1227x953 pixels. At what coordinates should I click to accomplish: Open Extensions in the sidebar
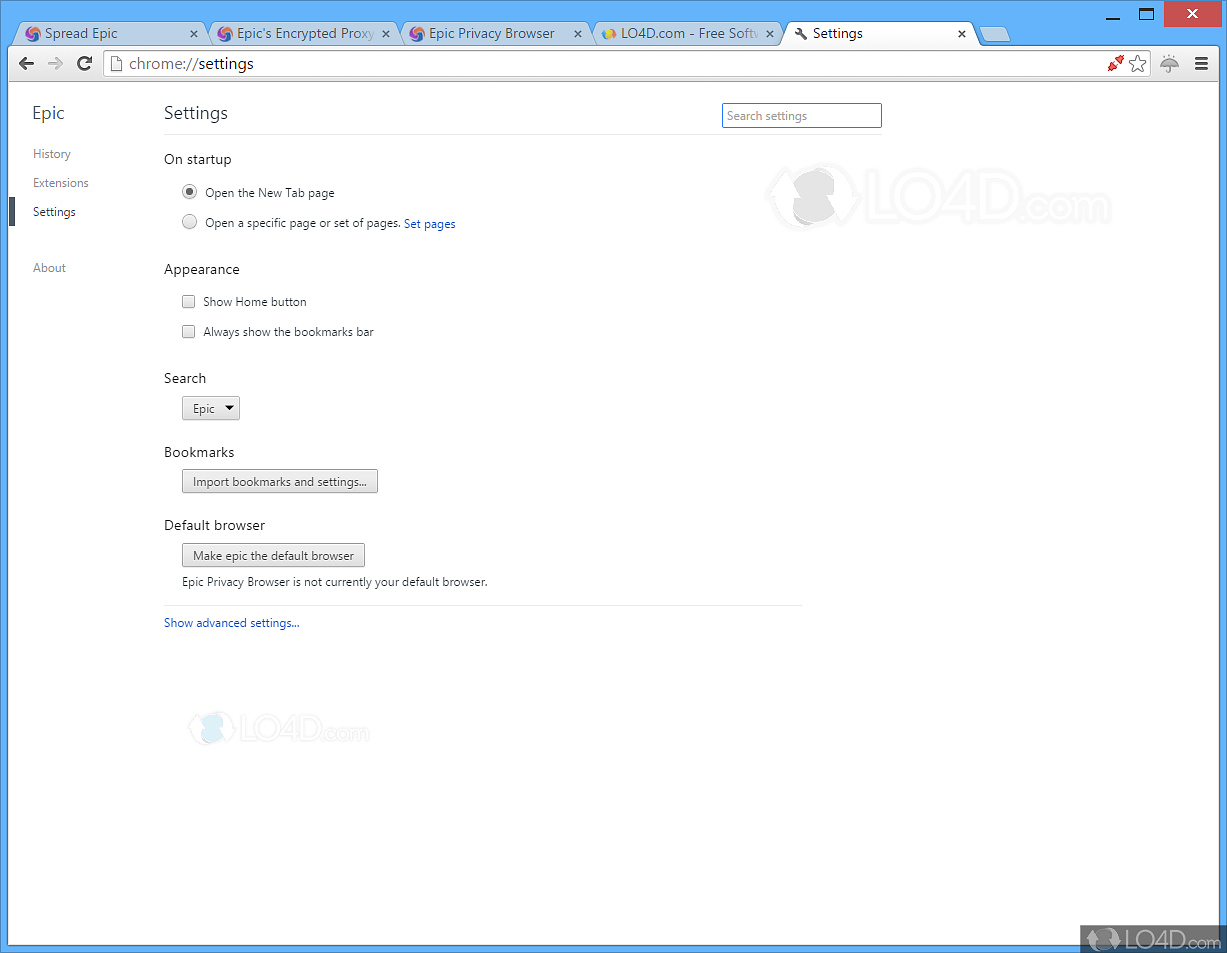61,183
